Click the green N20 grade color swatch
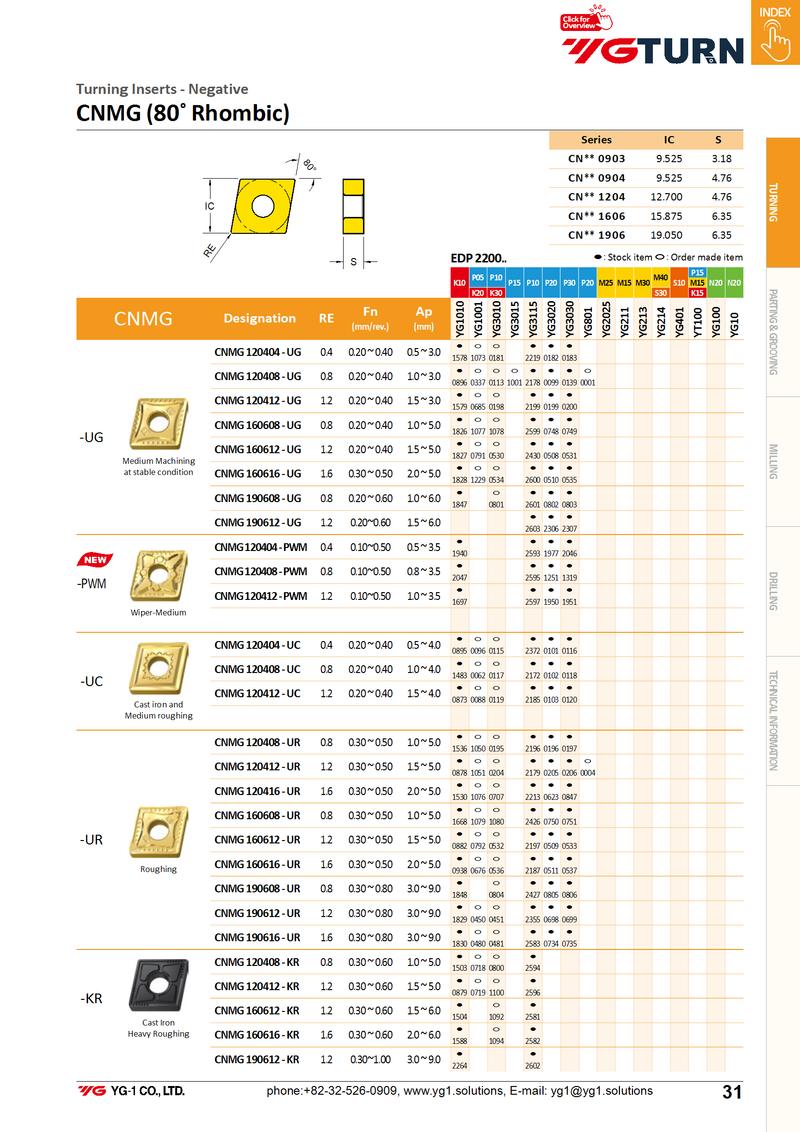Viewport: 800px width, 1132px height. [x=734, y=283]
